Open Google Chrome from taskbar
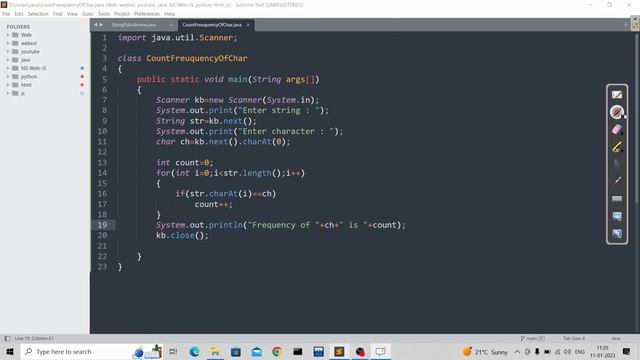Viewport: 640px width, 360px height. (278, 351)
